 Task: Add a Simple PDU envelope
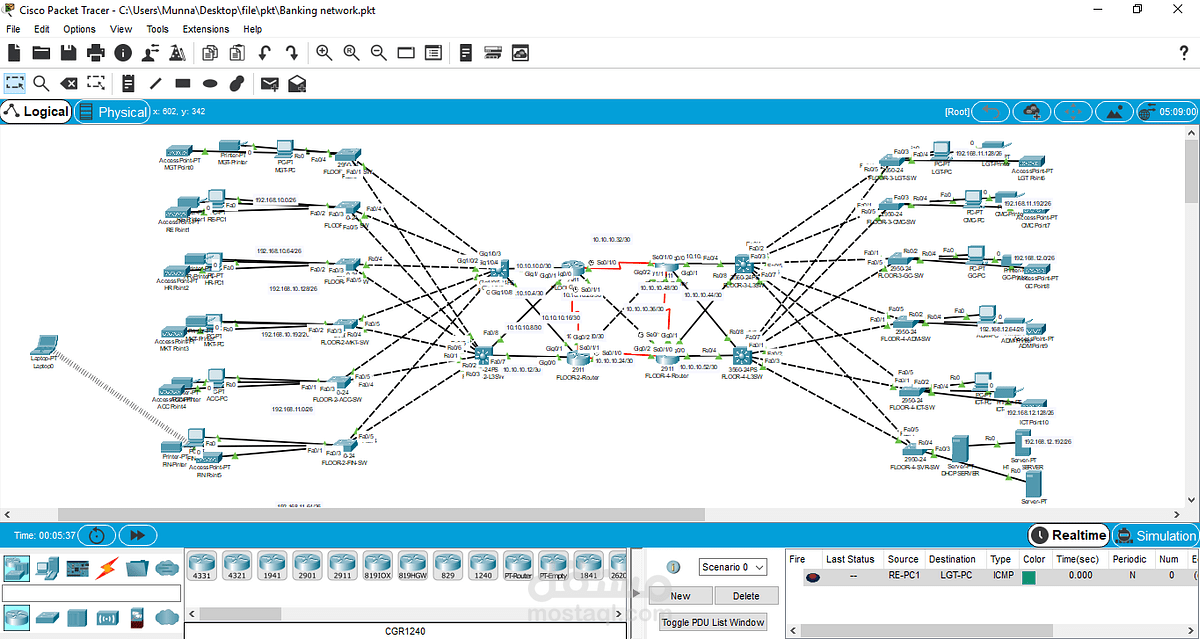(270, 83)
